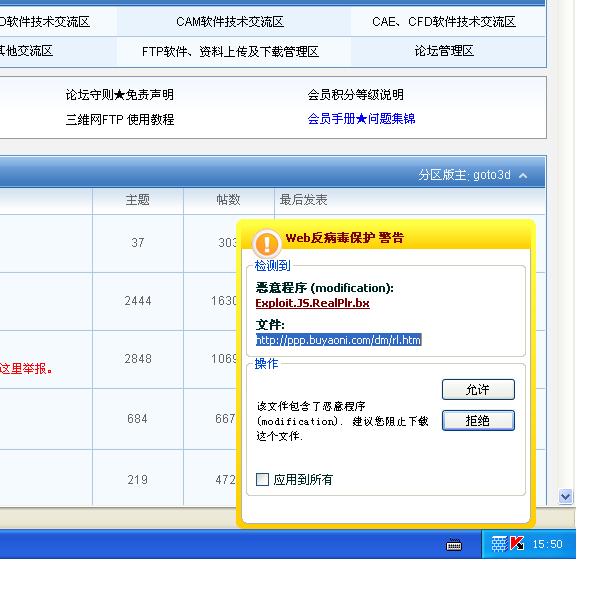
Task: Open the on-screen keyboard taskbar icon
Action: pyautogui.click(x=454, y=545)
